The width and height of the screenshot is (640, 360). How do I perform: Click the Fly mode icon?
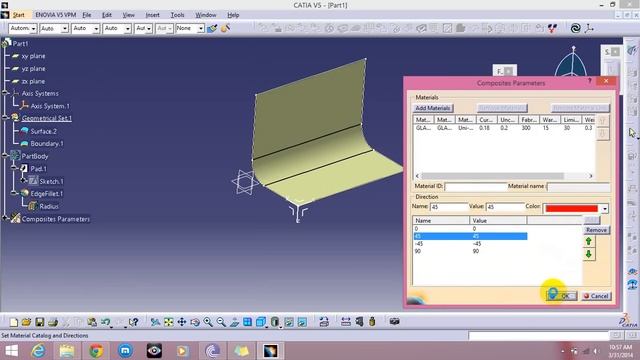(155, 322)
